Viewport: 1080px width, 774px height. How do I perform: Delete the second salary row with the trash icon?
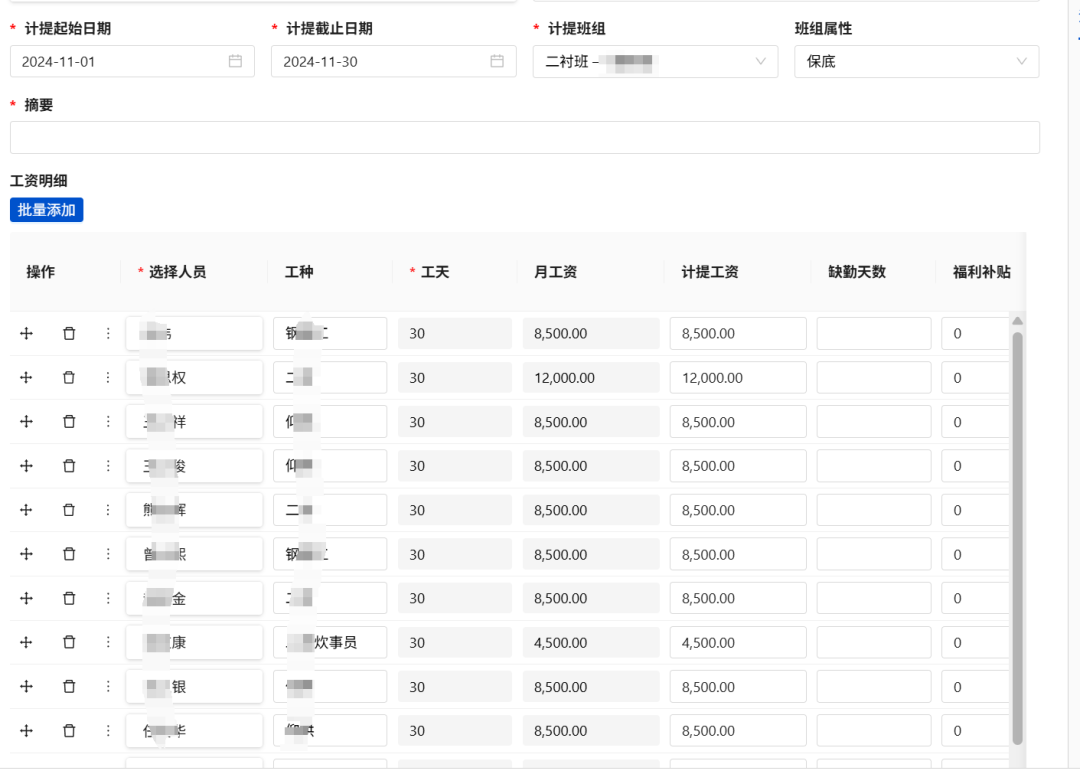[x=69, y=377]
